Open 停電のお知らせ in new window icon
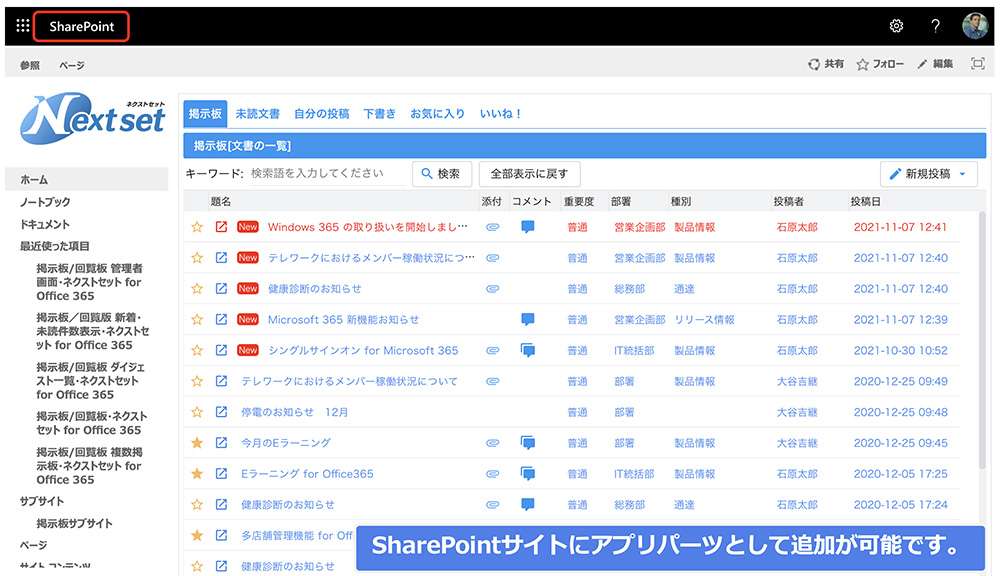This screenshot has height=576, width=1000. point(221,412)
